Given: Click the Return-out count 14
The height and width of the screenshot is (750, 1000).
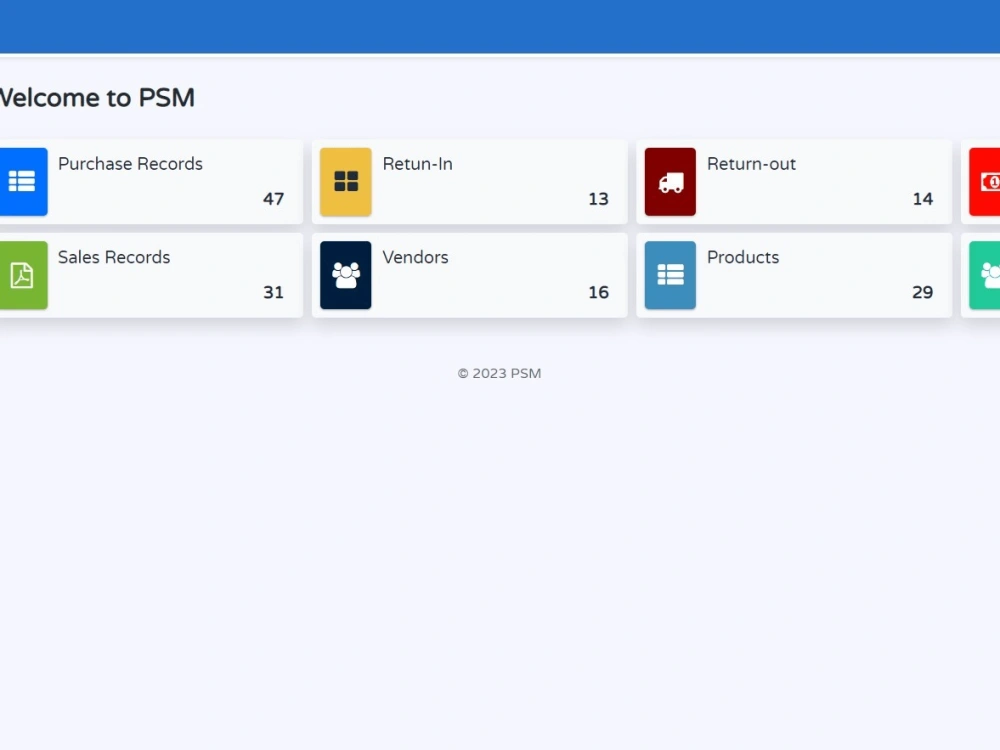Looking at the screenshot, I should pyautogui.click(x=923, y=199).
